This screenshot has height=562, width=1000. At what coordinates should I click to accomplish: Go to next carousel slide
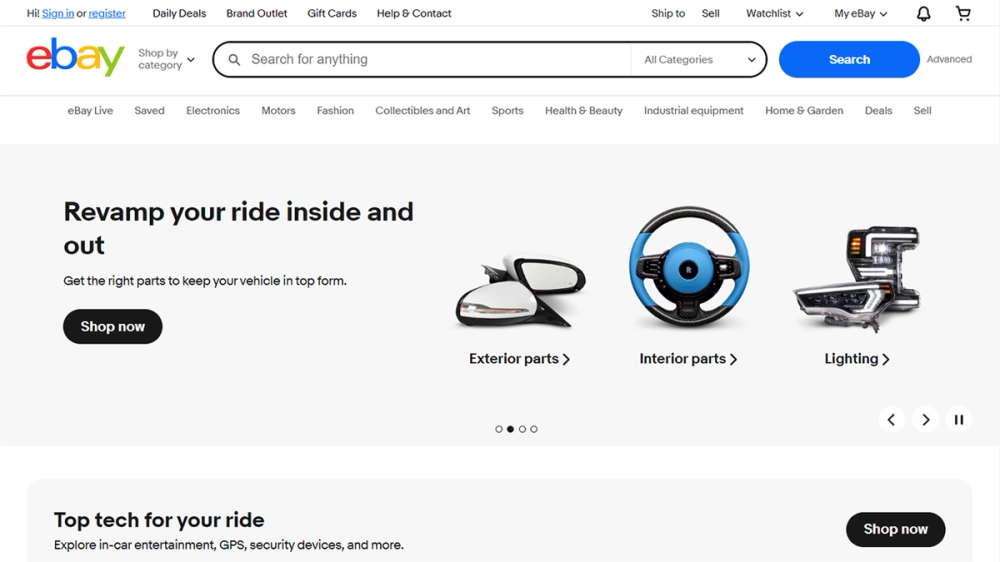(x=925, y=419)
